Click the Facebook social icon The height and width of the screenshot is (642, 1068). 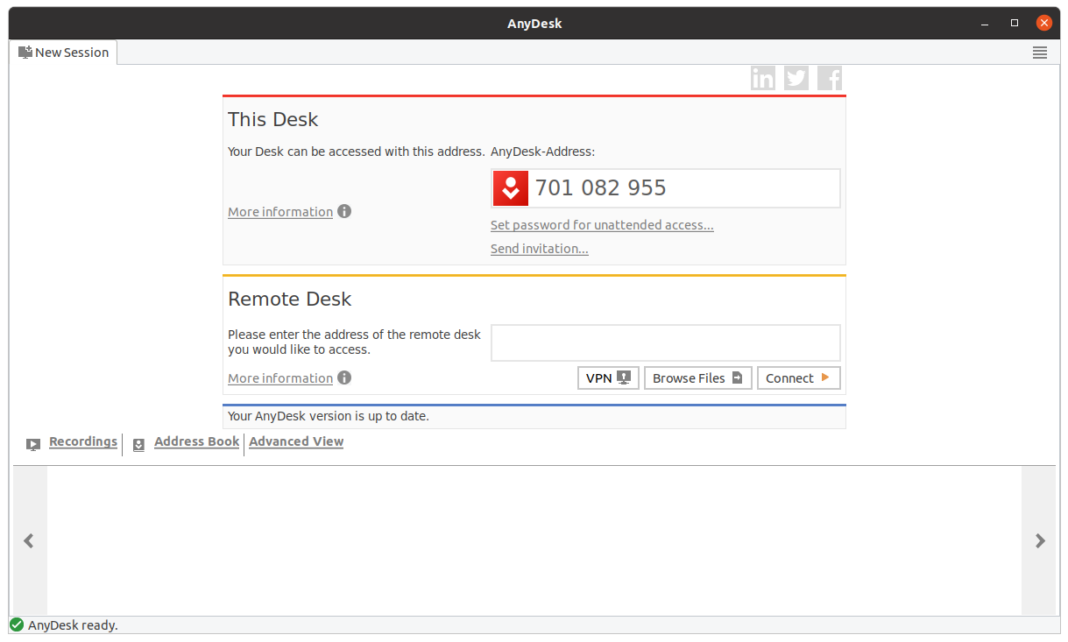coord(829,77)
